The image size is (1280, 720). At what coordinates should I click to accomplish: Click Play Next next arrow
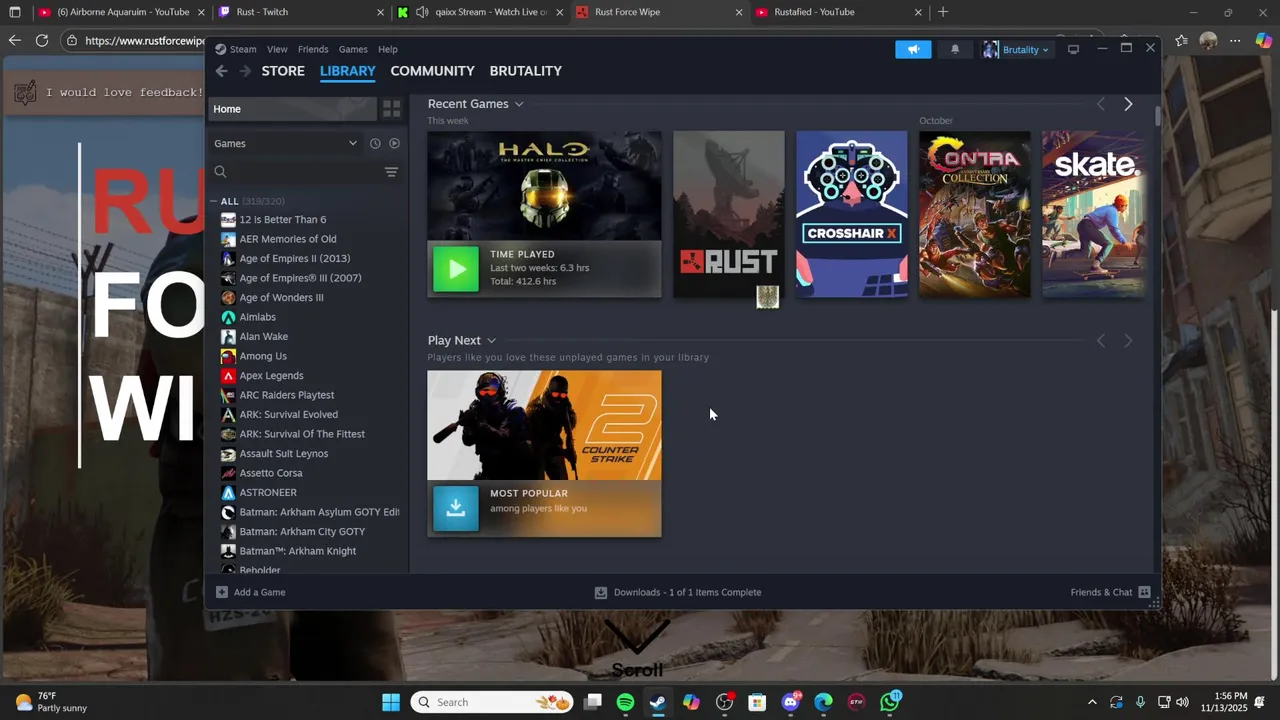click(x=1128, y=341)
